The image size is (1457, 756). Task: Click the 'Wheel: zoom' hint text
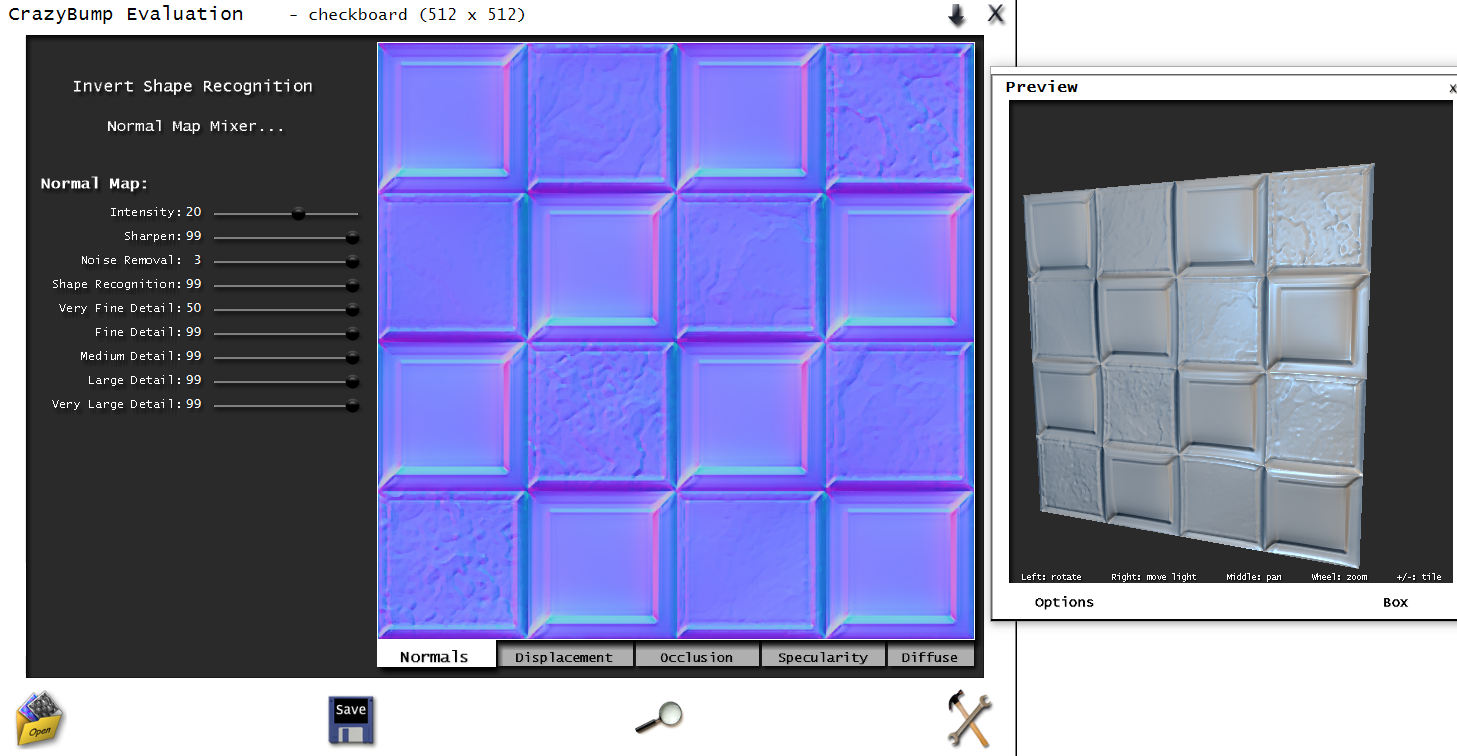point(1339,577)
